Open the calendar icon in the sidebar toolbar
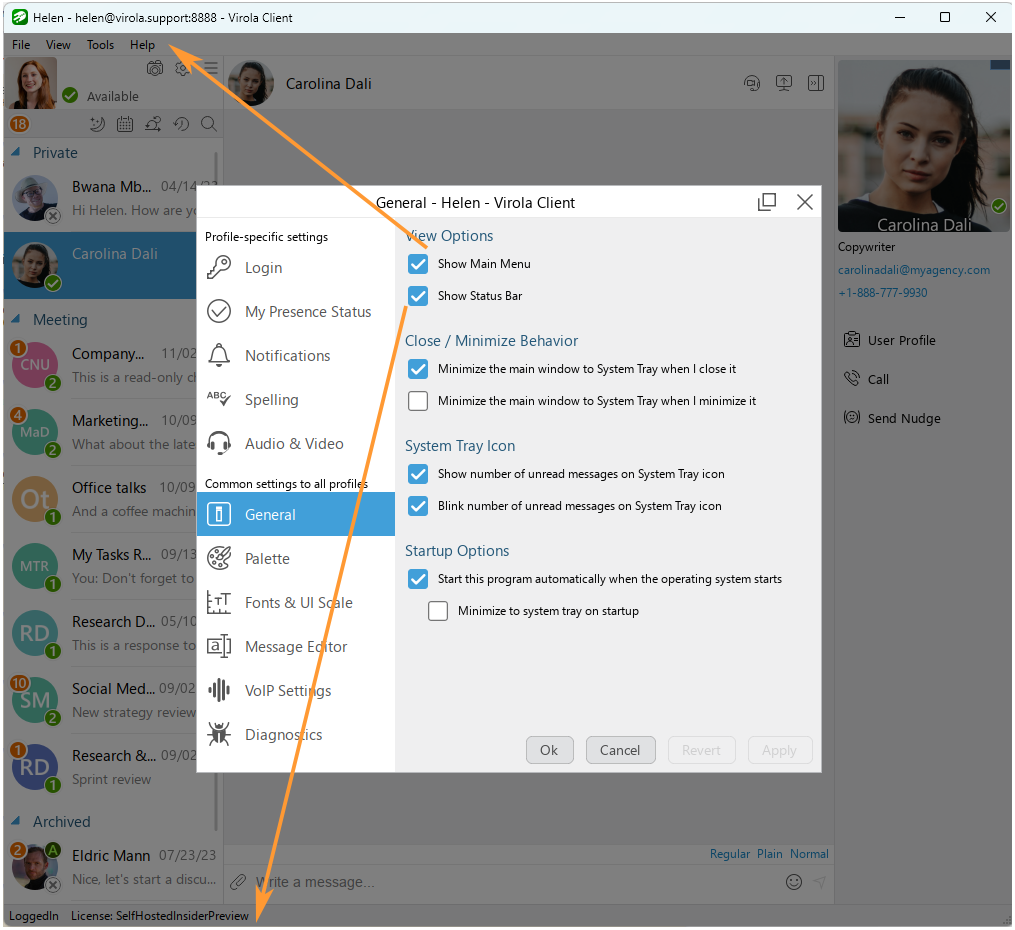Viewport: 1015px width, 930px height. 124,124
